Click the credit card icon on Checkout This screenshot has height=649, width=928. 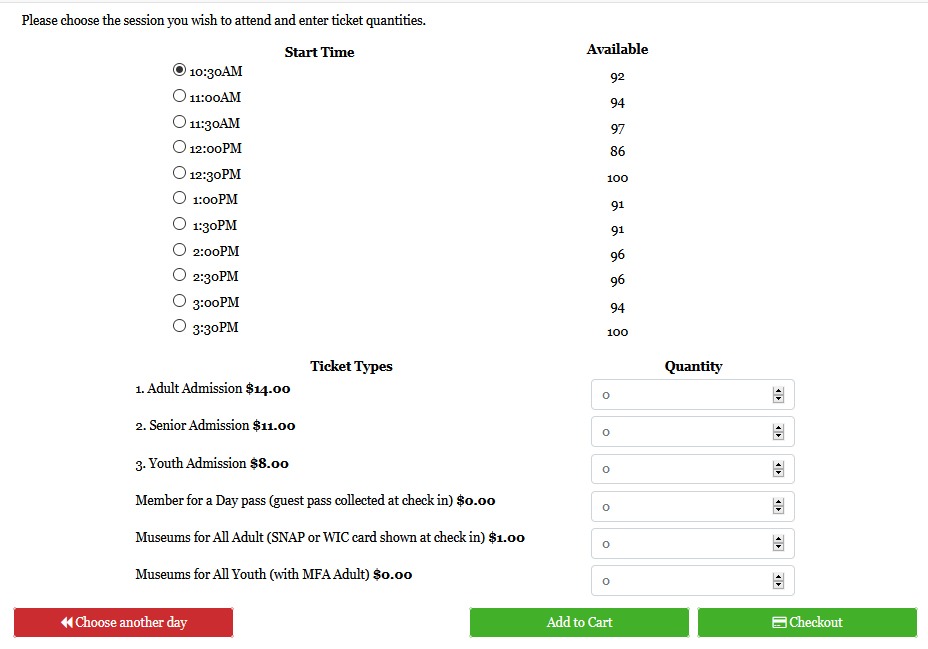pos(780,622)
